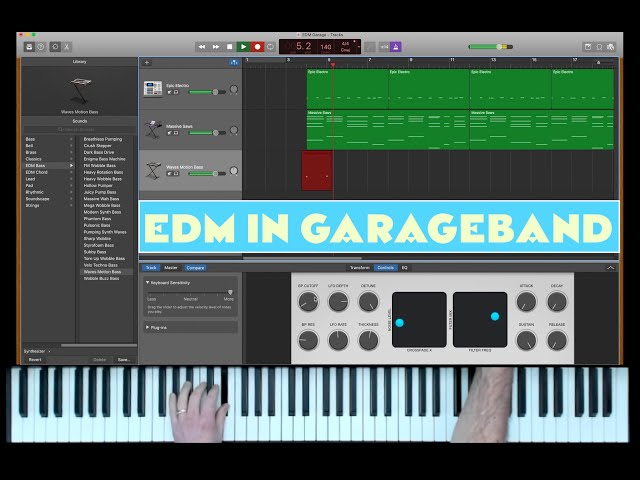Open Smart Controls from the toolbar

[55, 47]
